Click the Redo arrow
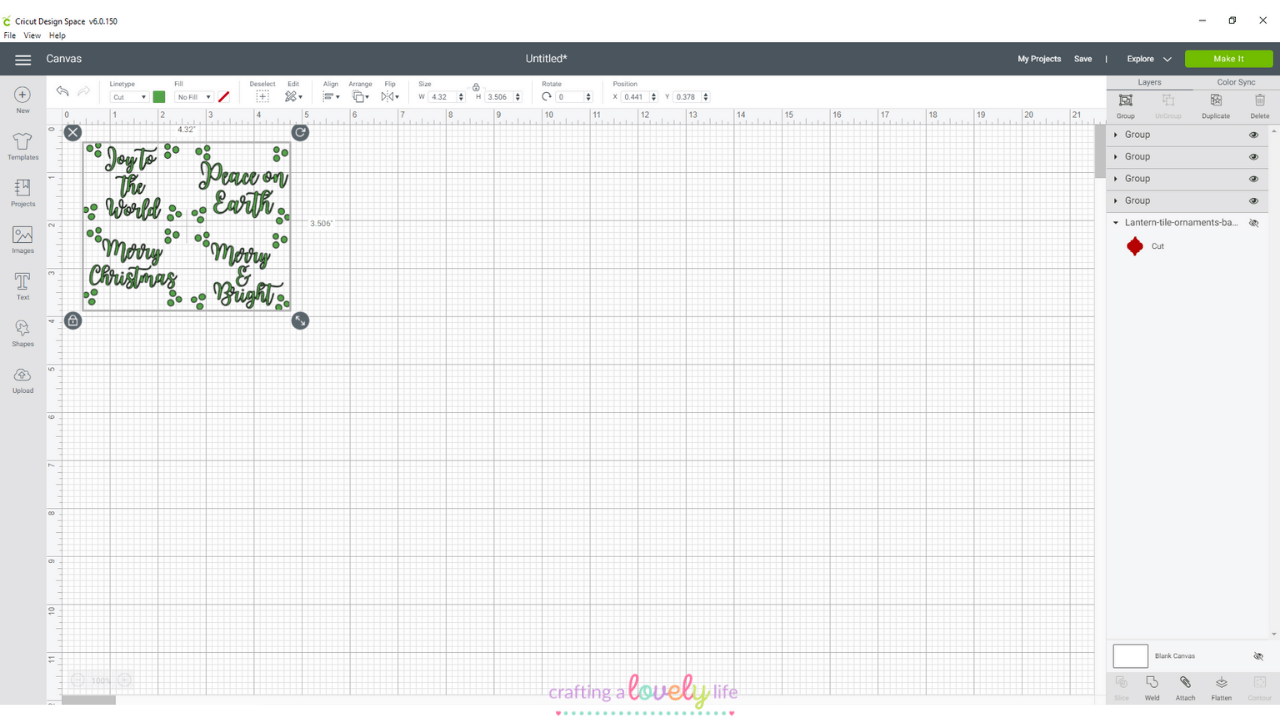Image resolution: width=1280 pixels, height=720 pixels. tap(84, 92)
